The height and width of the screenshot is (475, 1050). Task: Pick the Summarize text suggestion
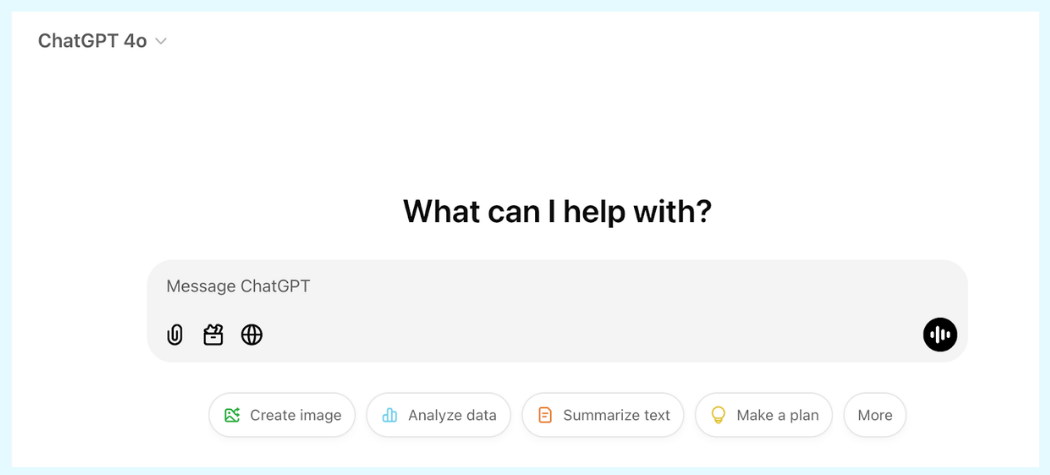click(x=603, y=415)
